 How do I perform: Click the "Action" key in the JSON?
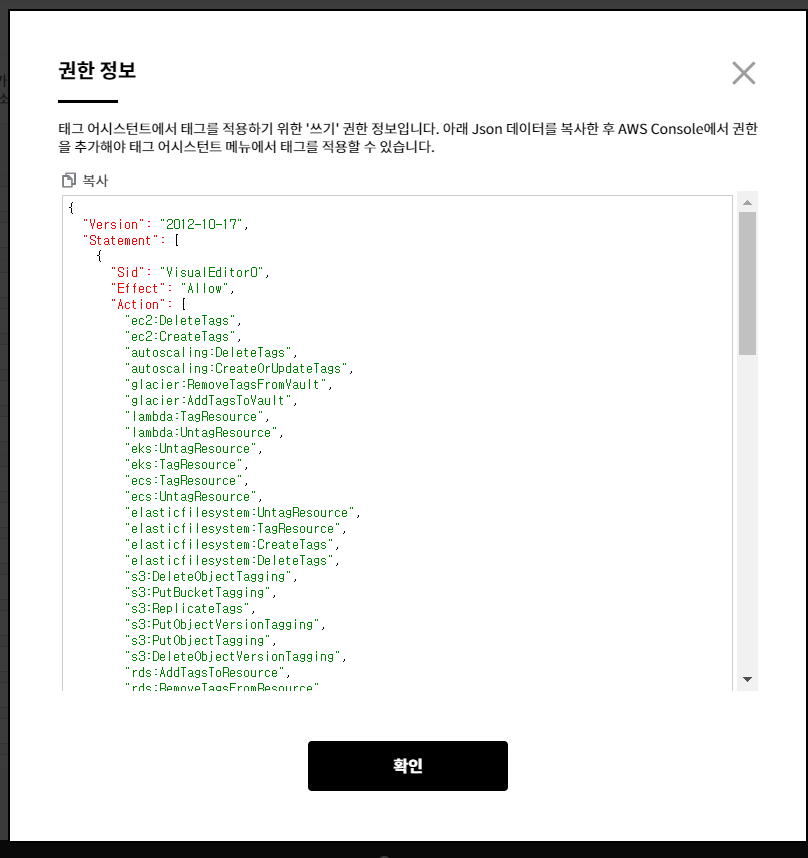click(138, 304)
